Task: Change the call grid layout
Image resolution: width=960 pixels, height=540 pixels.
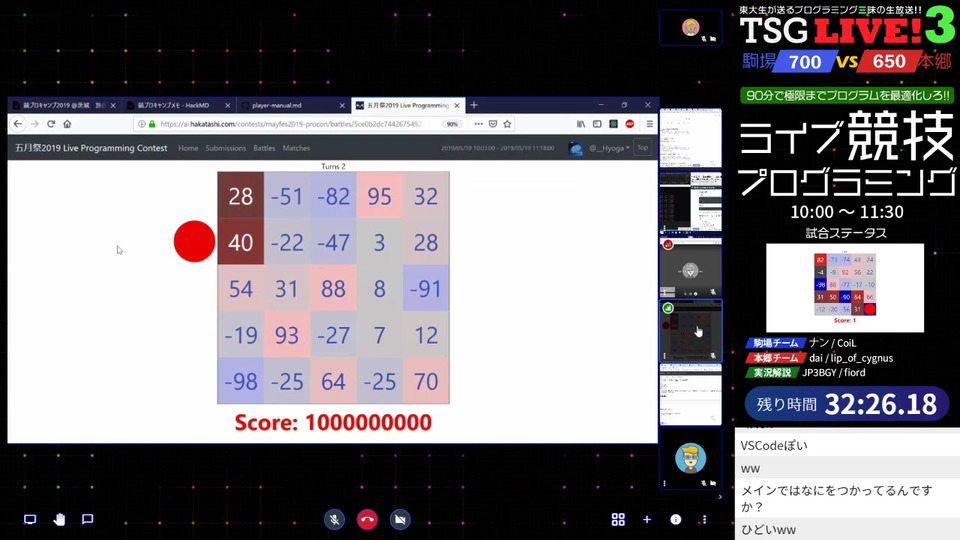Action: click(618, 519)
